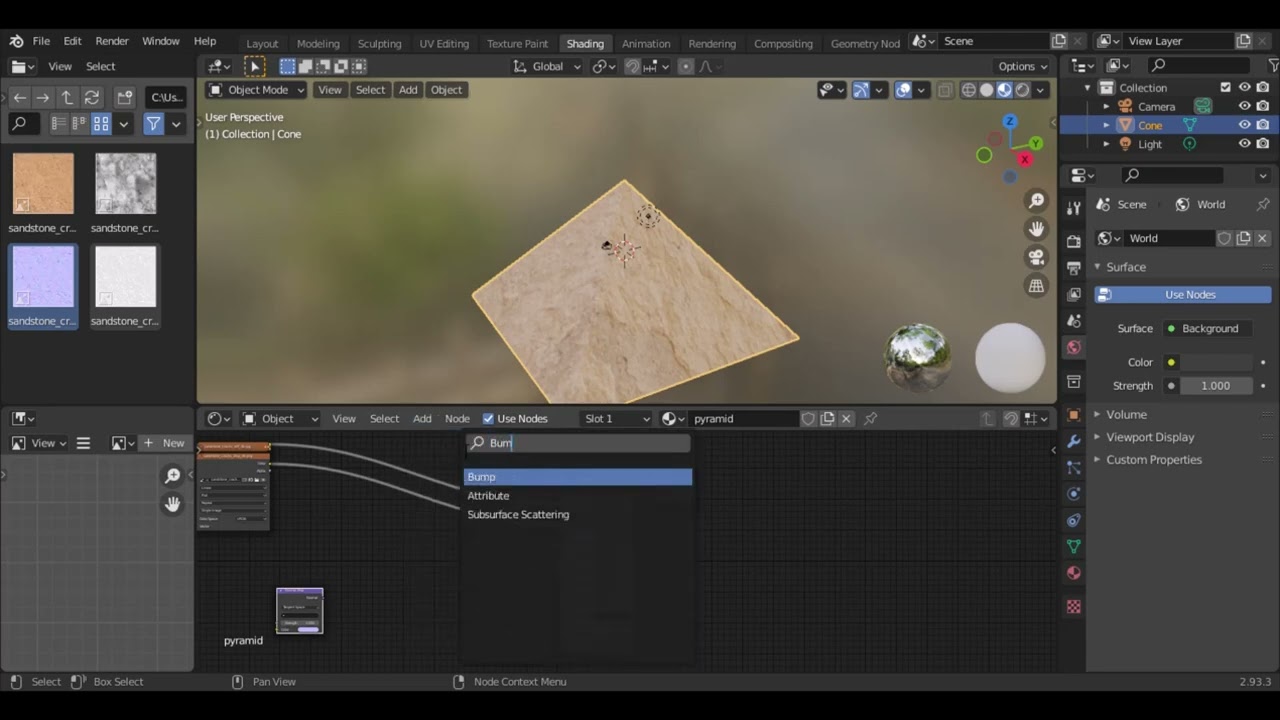Open the Modifiers wrench properties tab
Image resolution: width=1280 pixels, height=720 pixels.
pos(1074,441)
